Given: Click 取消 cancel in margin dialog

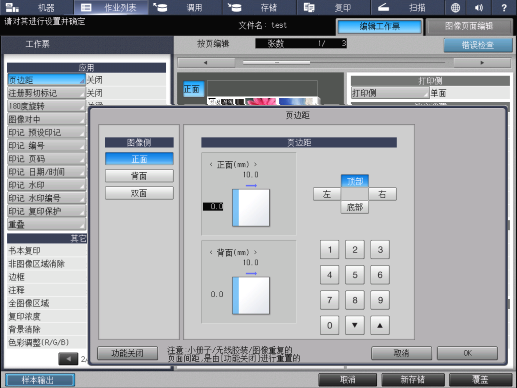Looking at the screenshot, I should point(401,353).
